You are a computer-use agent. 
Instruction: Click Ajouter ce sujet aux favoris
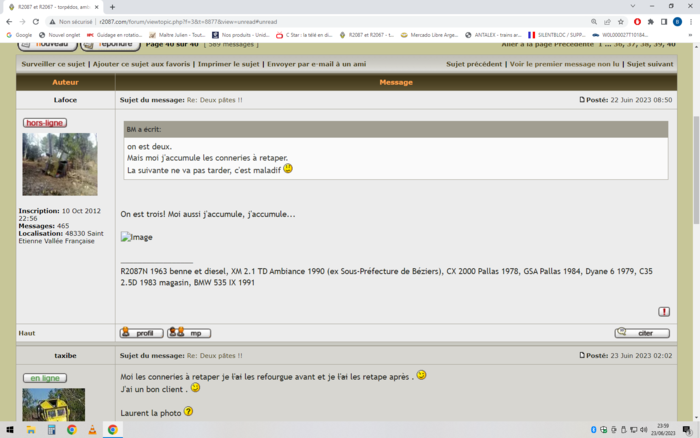pos(142,64)
